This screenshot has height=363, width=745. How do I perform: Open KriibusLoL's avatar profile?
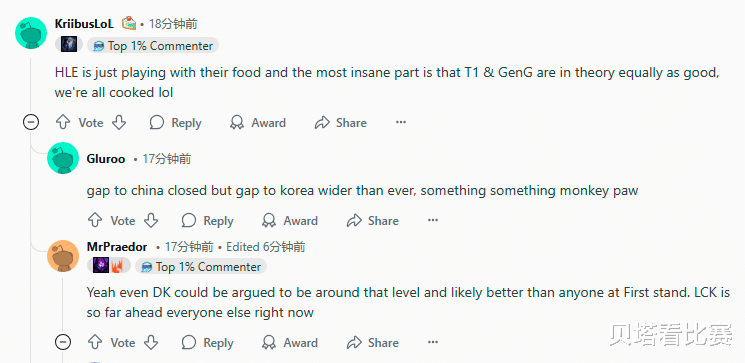[31, 33]
